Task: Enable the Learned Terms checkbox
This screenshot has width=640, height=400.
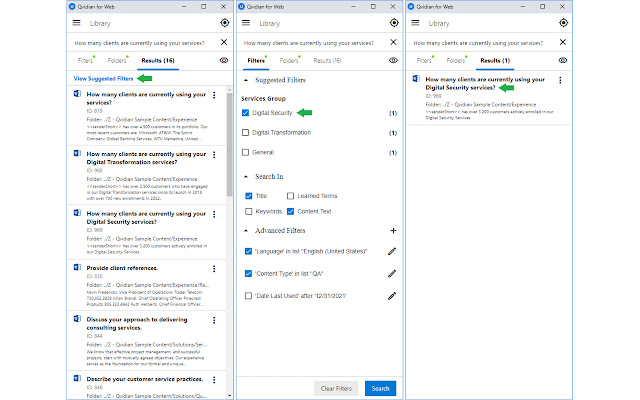Action: point(290,196)
